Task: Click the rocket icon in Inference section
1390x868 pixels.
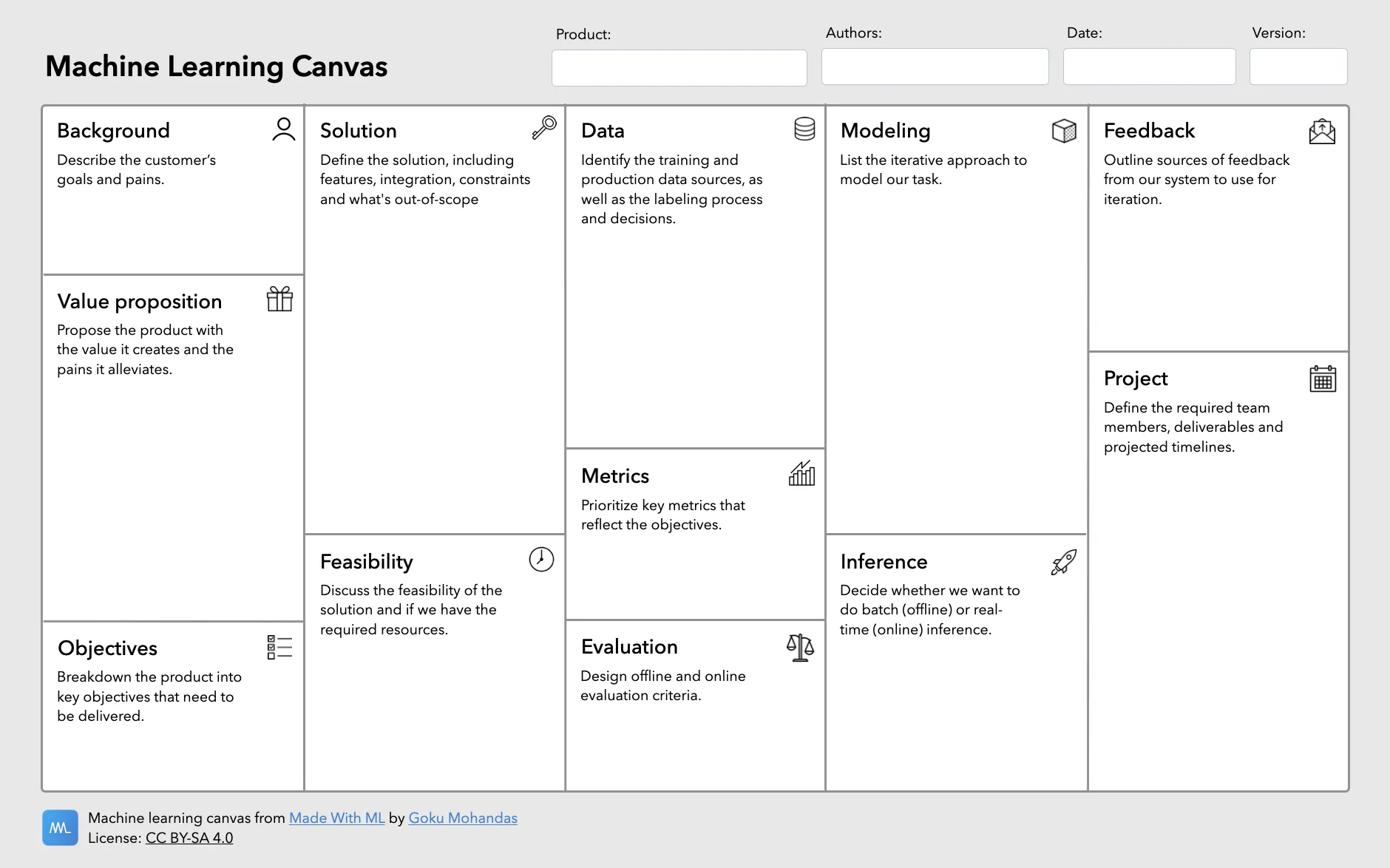Action: coord(1064,562)
